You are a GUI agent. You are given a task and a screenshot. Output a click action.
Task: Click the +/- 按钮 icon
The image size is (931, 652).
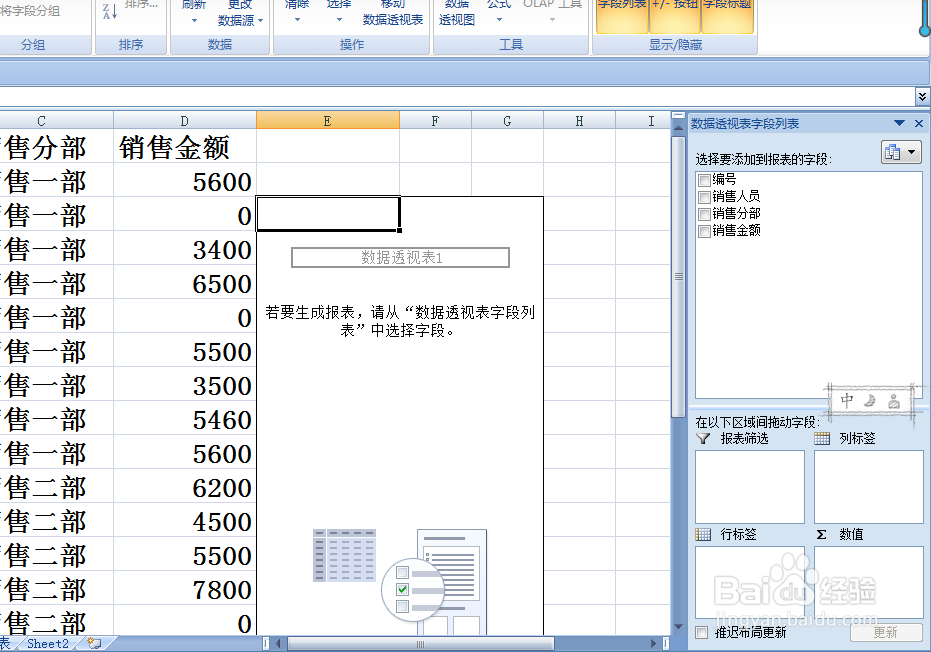[676, 18]
